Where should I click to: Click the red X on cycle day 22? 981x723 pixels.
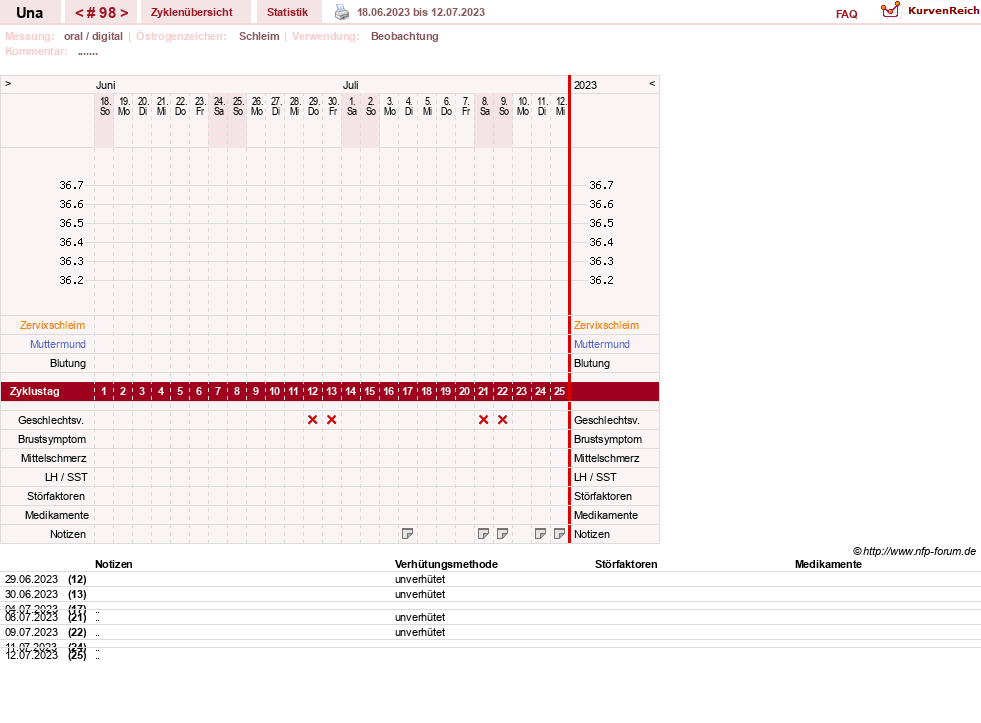click(502, 420)
